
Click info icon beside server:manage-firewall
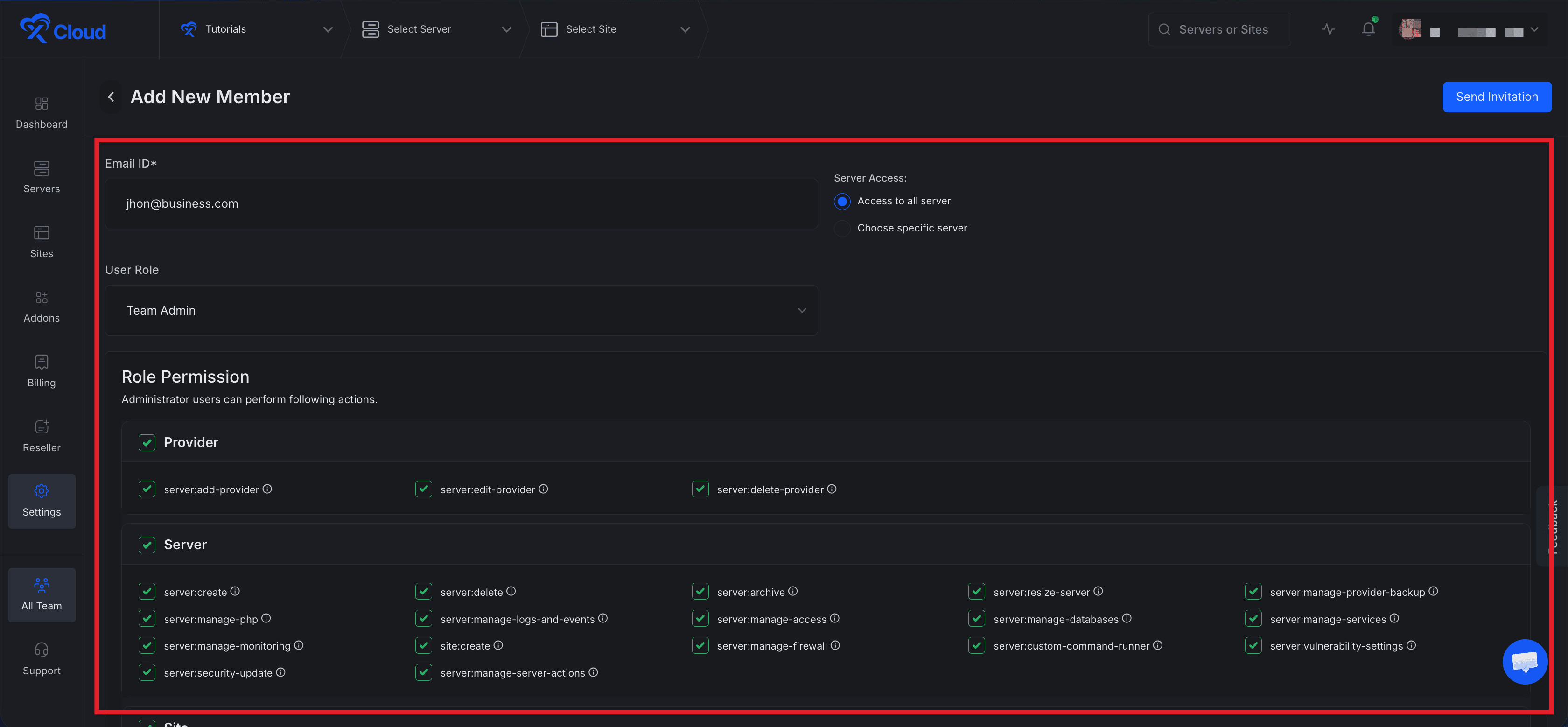pos(835,645)
